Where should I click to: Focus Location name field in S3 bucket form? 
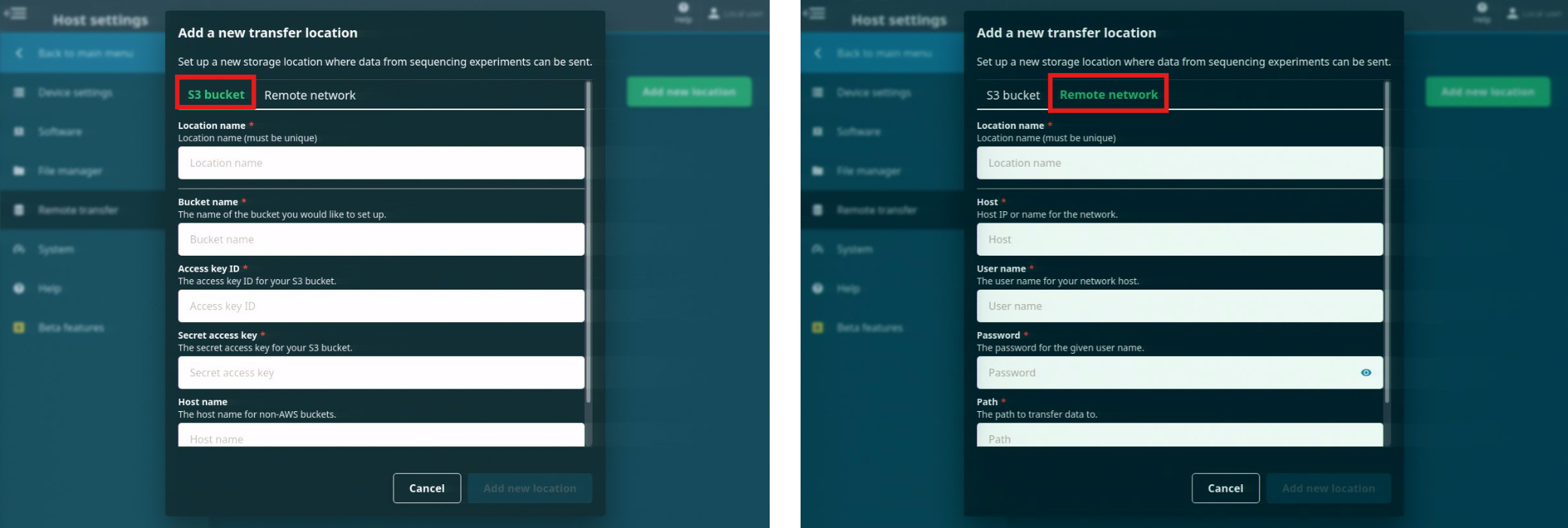point(381,163)
